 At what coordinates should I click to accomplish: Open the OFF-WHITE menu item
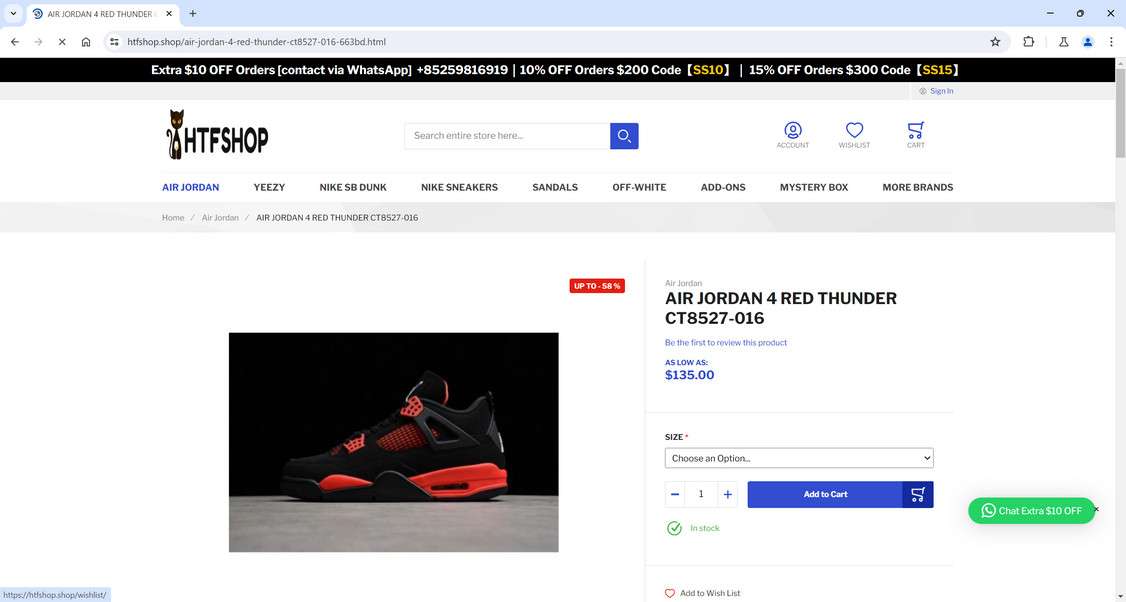[x=639, y=187]
